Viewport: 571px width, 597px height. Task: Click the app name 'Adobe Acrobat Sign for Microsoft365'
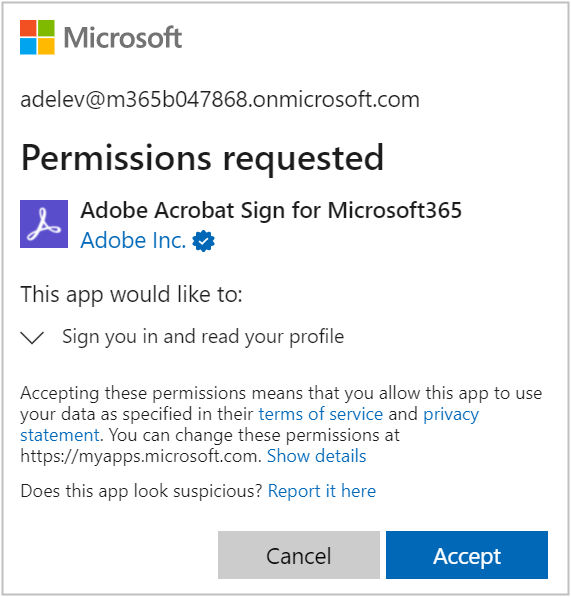271,210
